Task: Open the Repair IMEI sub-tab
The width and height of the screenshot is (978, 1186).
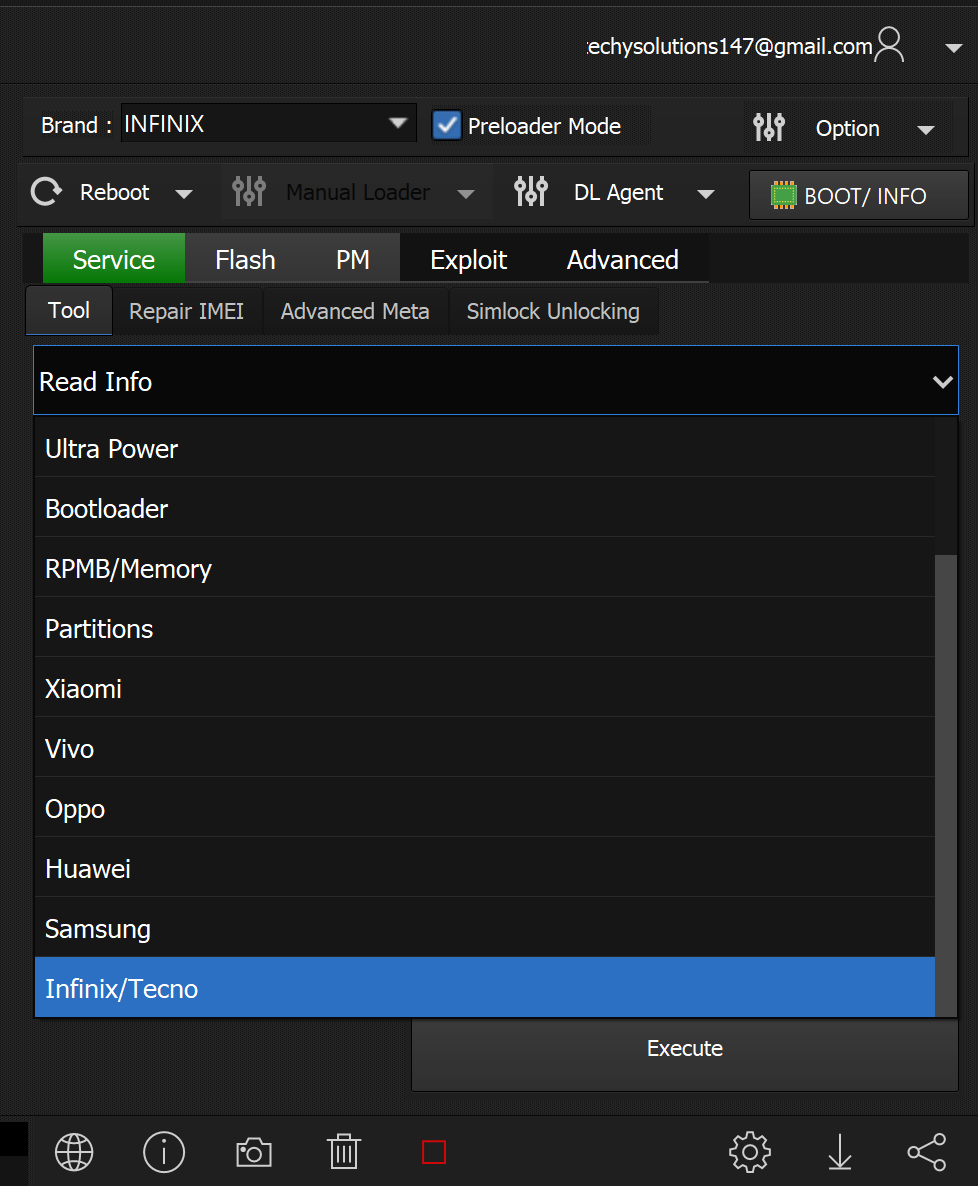Action: click(x=187, y=311)
